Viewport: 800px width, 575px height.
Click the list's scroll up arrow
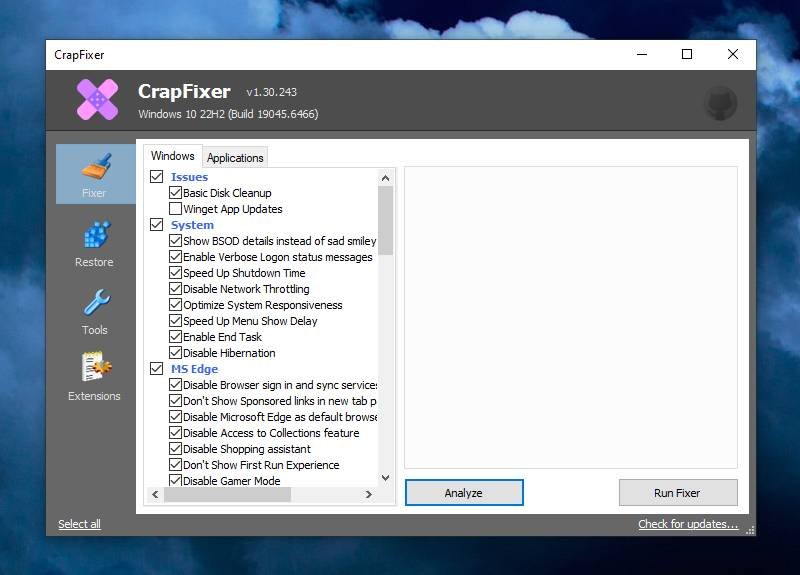(386, 178)
